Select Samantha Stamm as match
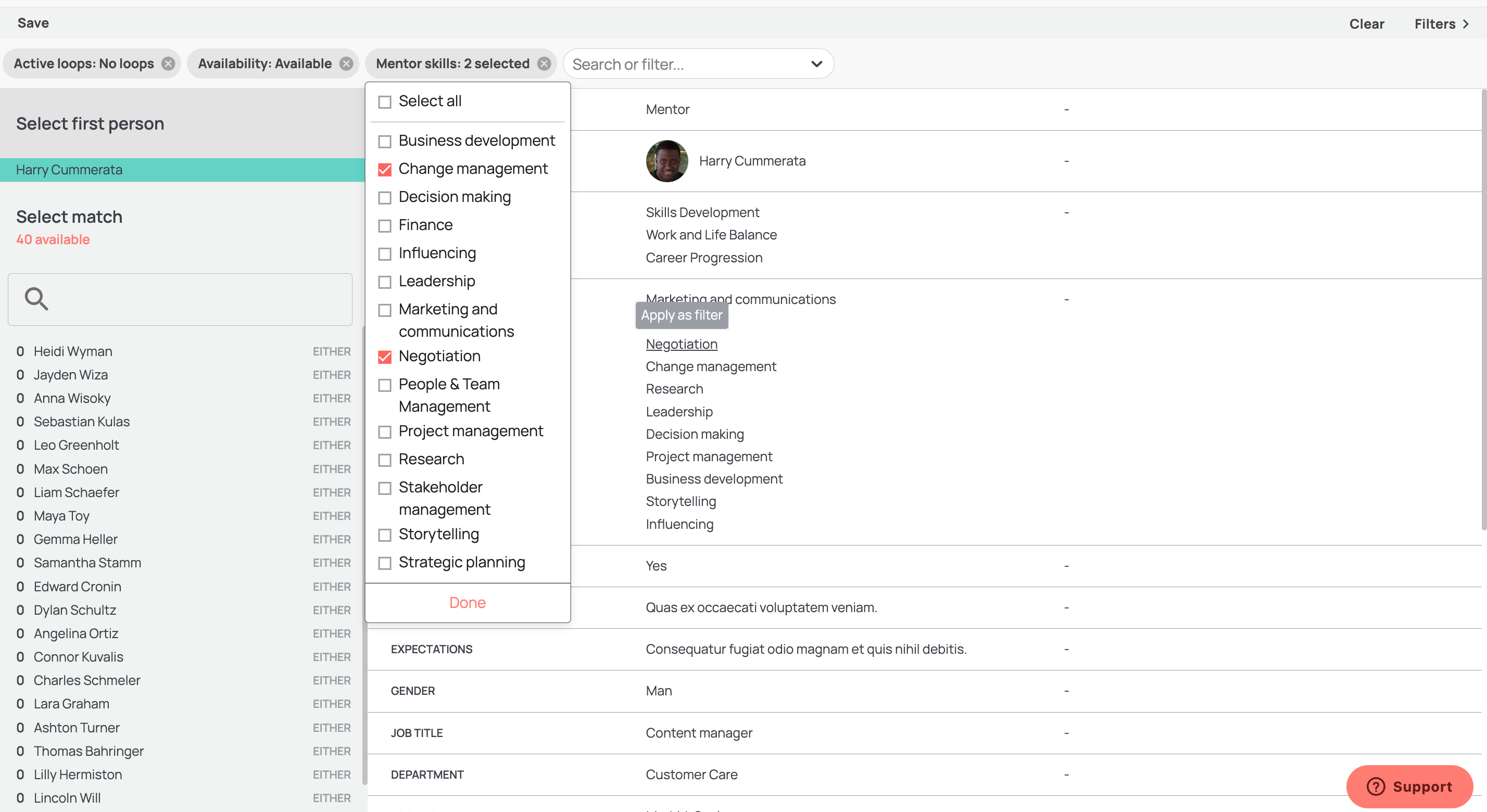Image resolution: width=1487 pixels, height=812 pixels. tap(183, 563)
